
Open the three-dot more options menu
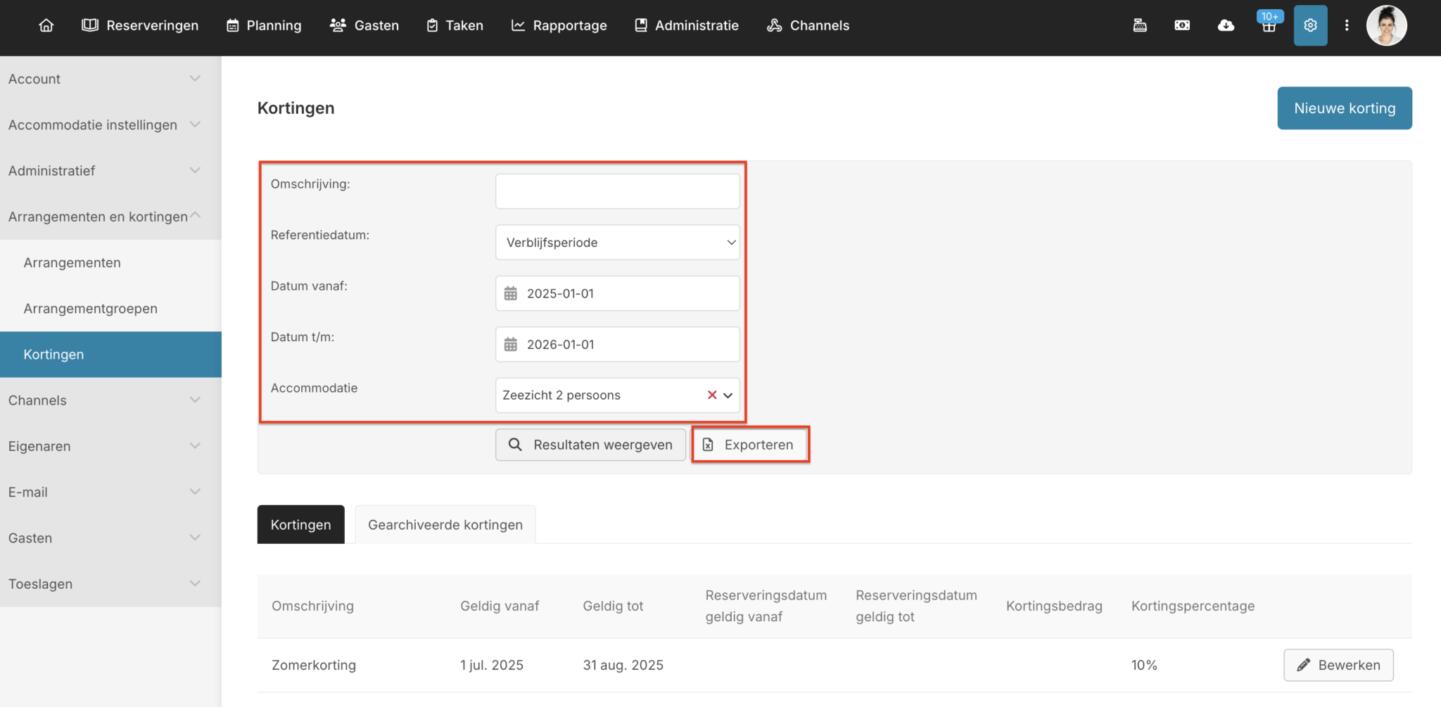click(1347, 26)
